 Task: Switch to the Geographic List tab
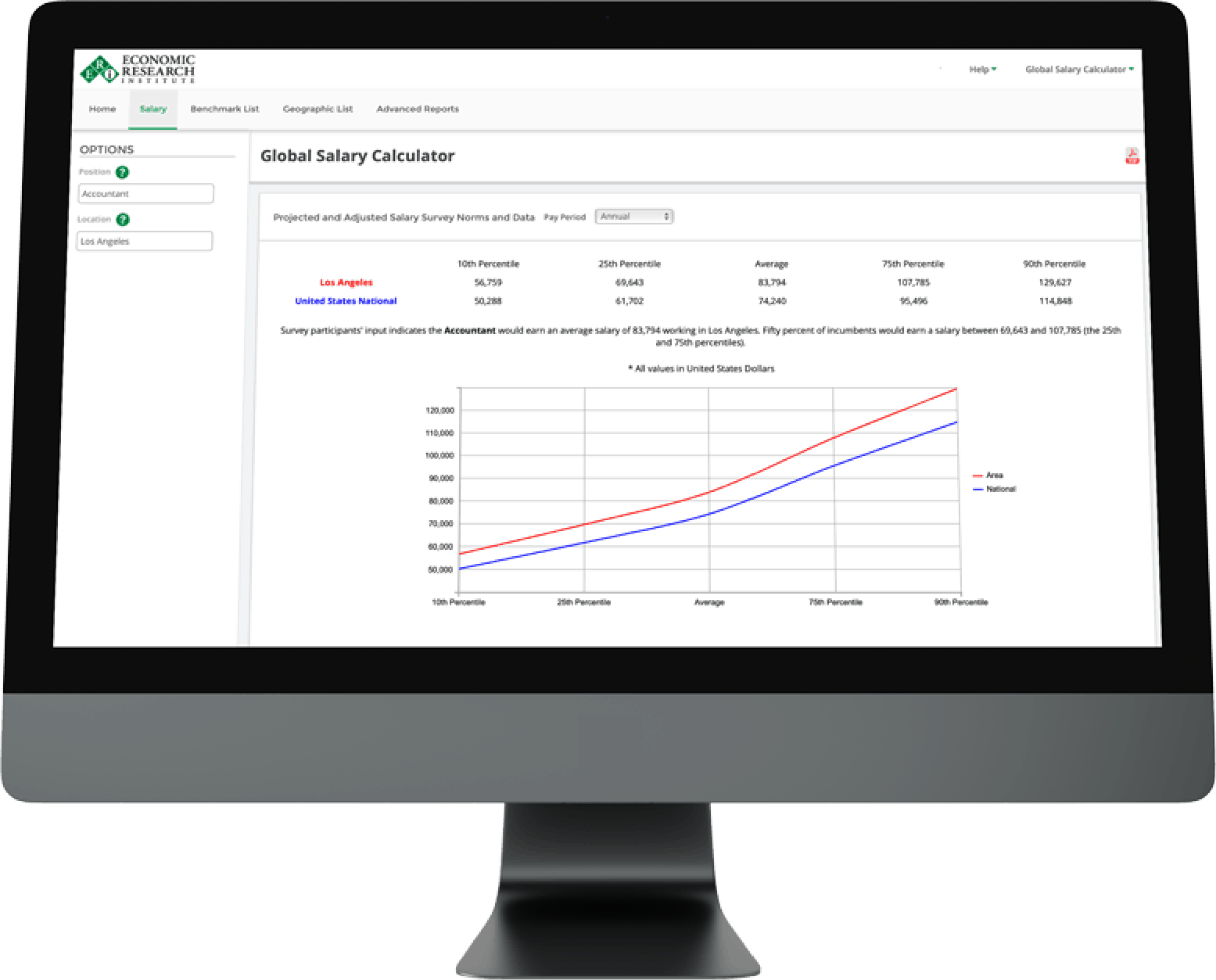[317, 109]
